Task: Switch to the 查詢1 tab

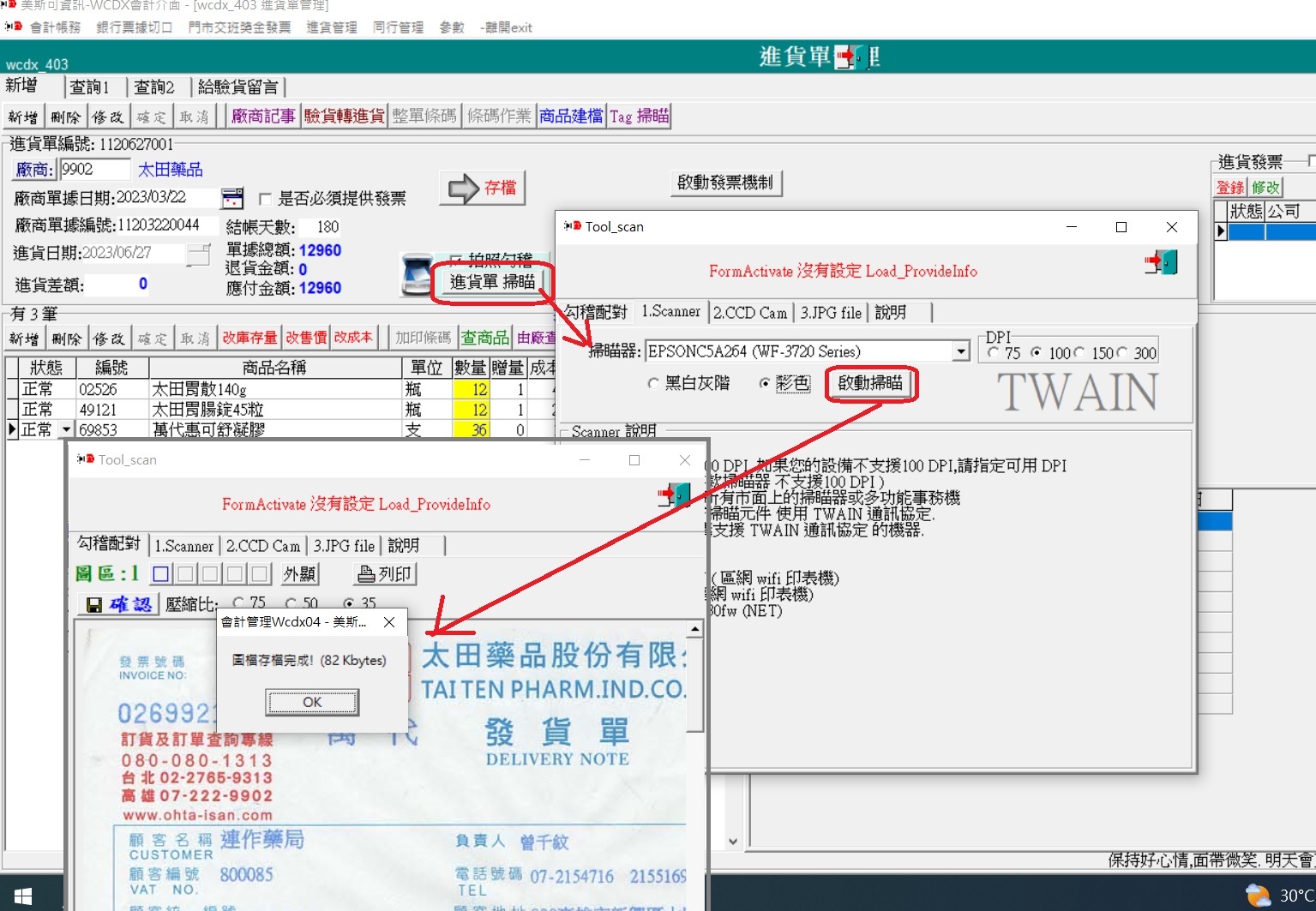Action: click(89, 87)
